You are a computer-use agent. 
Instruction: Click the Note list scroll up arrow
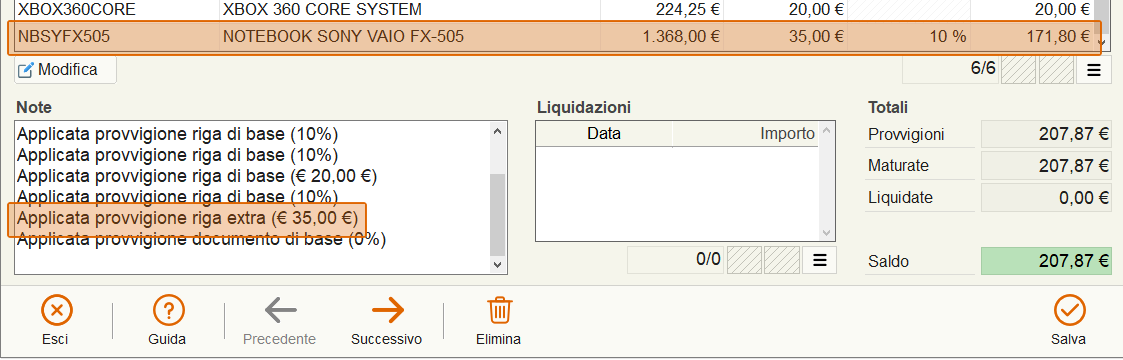[x=497, y=132]
